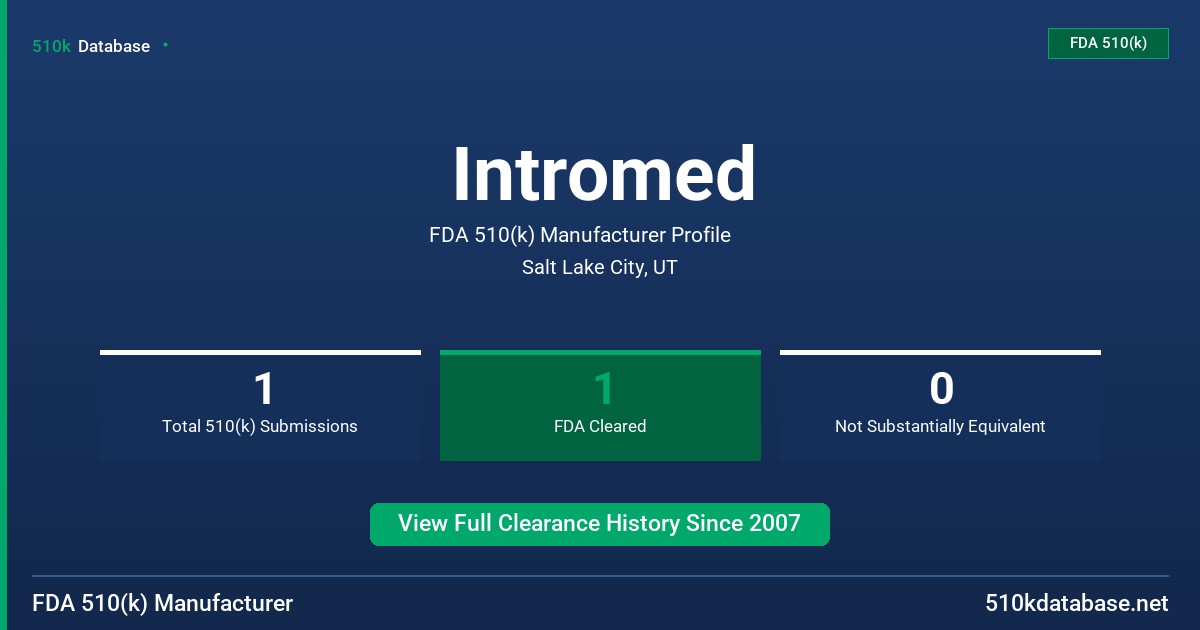Click the 510k Database logo text
This screenshot has width=1200, height=630.
click(91, 46)
